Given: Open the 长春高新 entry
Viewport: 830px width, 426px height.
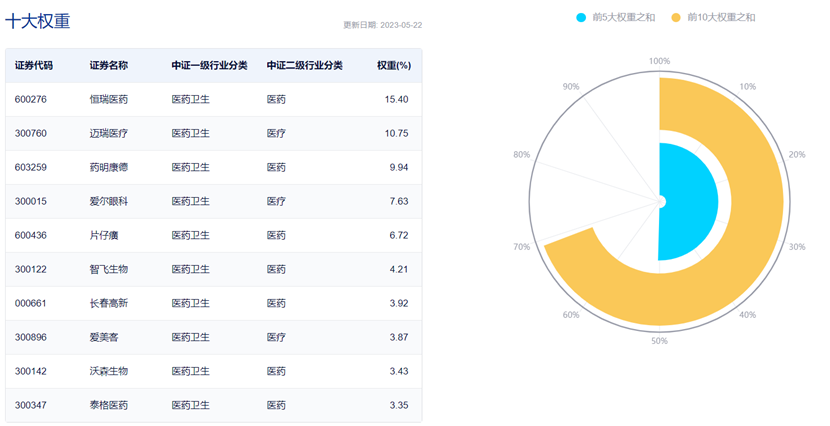Looking at the screenshot, I should click(x=109, y=303).
